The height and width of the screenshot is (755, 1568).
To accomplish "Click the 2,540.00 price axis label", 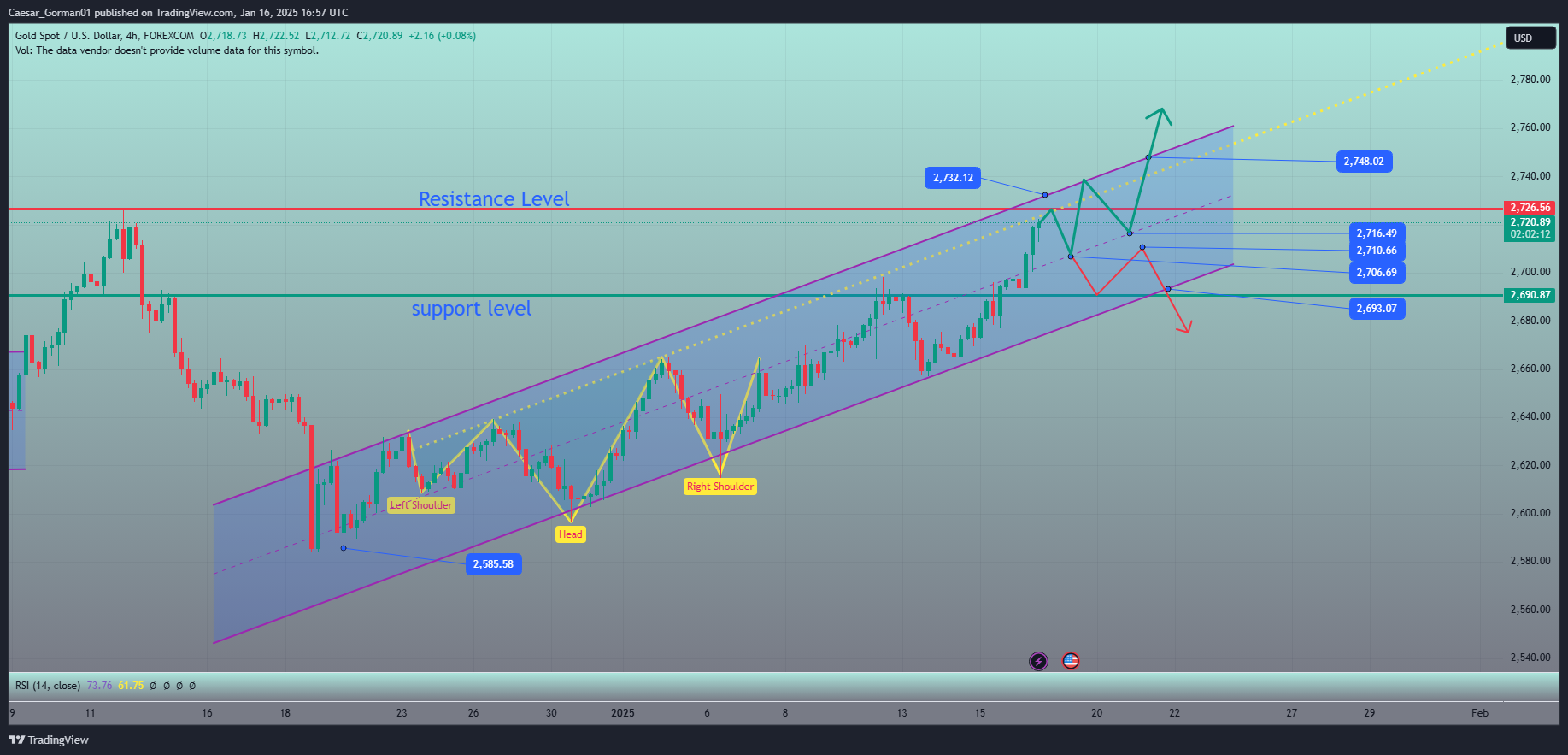I will (1530, 658).
